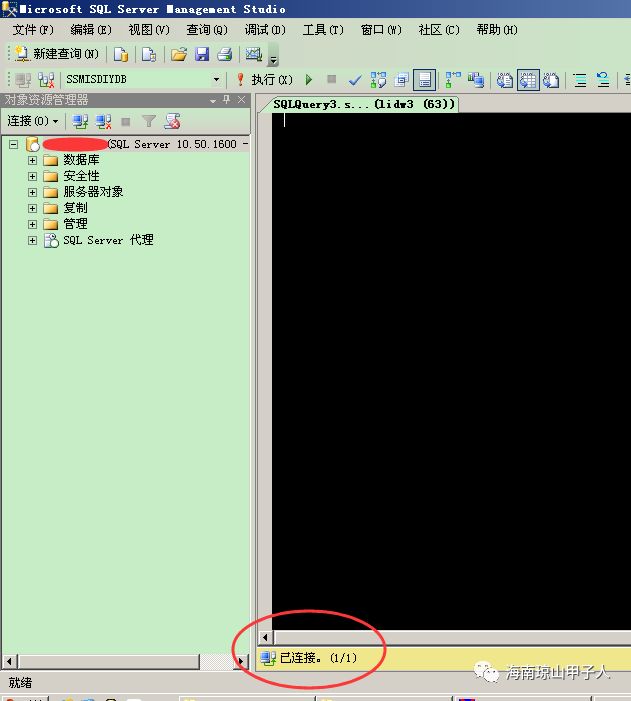The image size is (631, 701).
Task: Click the Object Explorer Refresh icon
Action: click(x=172, y=121)
